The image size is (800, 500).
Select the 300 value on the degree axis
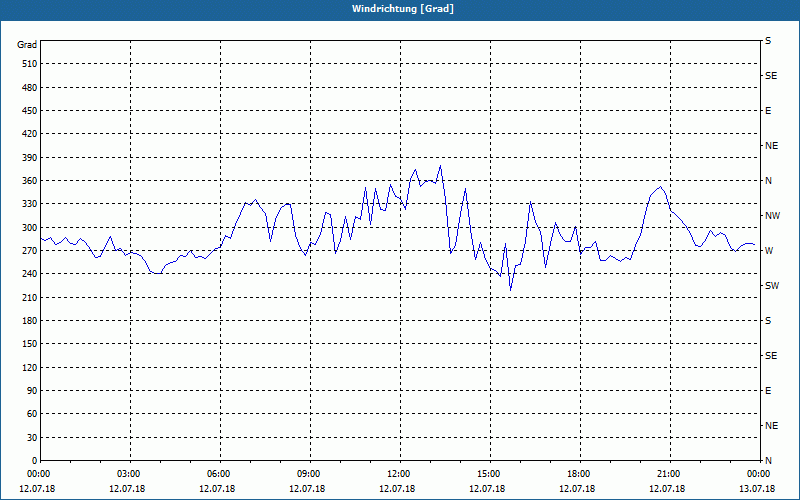click(x=30, y=228)
